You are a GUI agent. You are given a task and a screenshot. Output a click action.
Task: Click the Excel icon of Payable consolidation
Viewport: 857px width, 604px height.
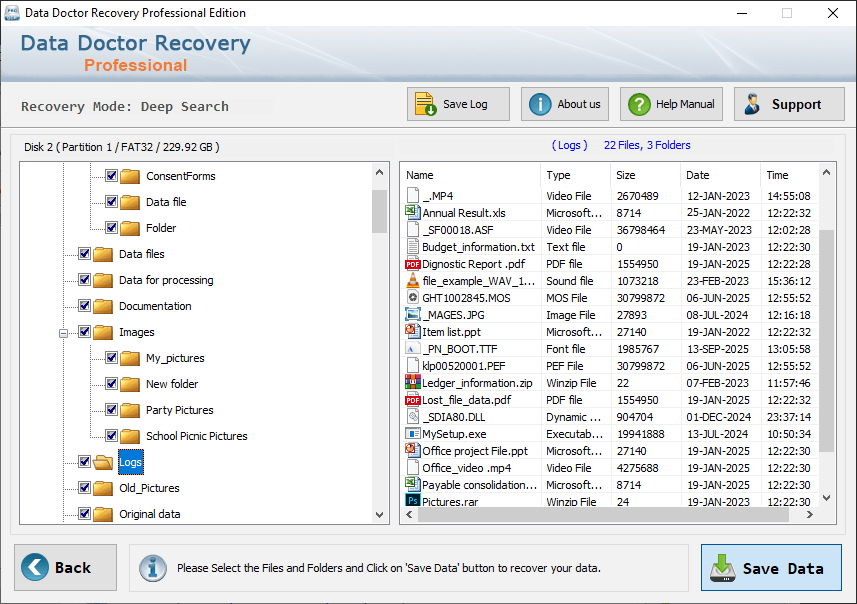tap(413, 484)
